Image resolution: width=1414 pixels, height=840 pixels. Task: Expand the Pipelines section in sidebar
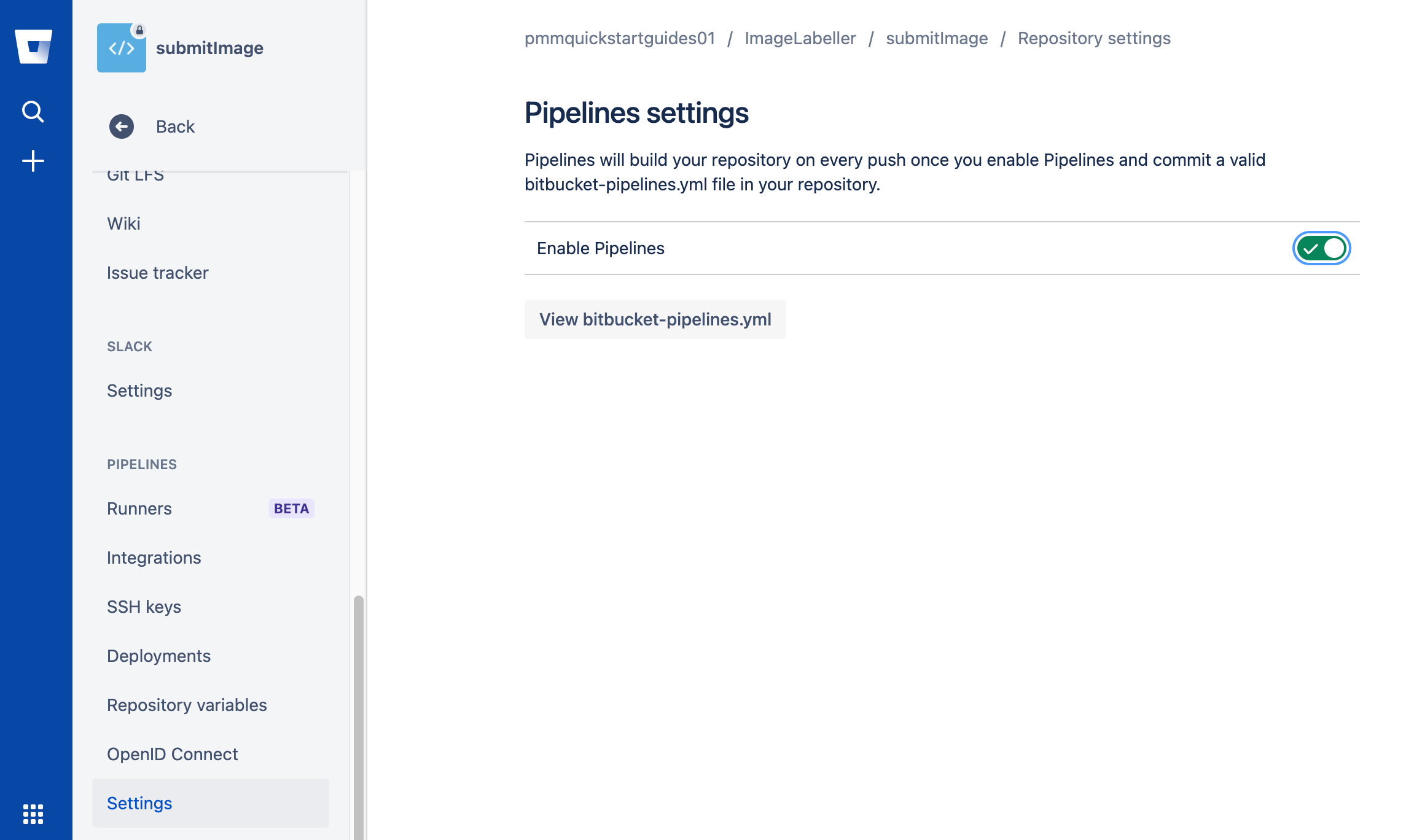143,464
